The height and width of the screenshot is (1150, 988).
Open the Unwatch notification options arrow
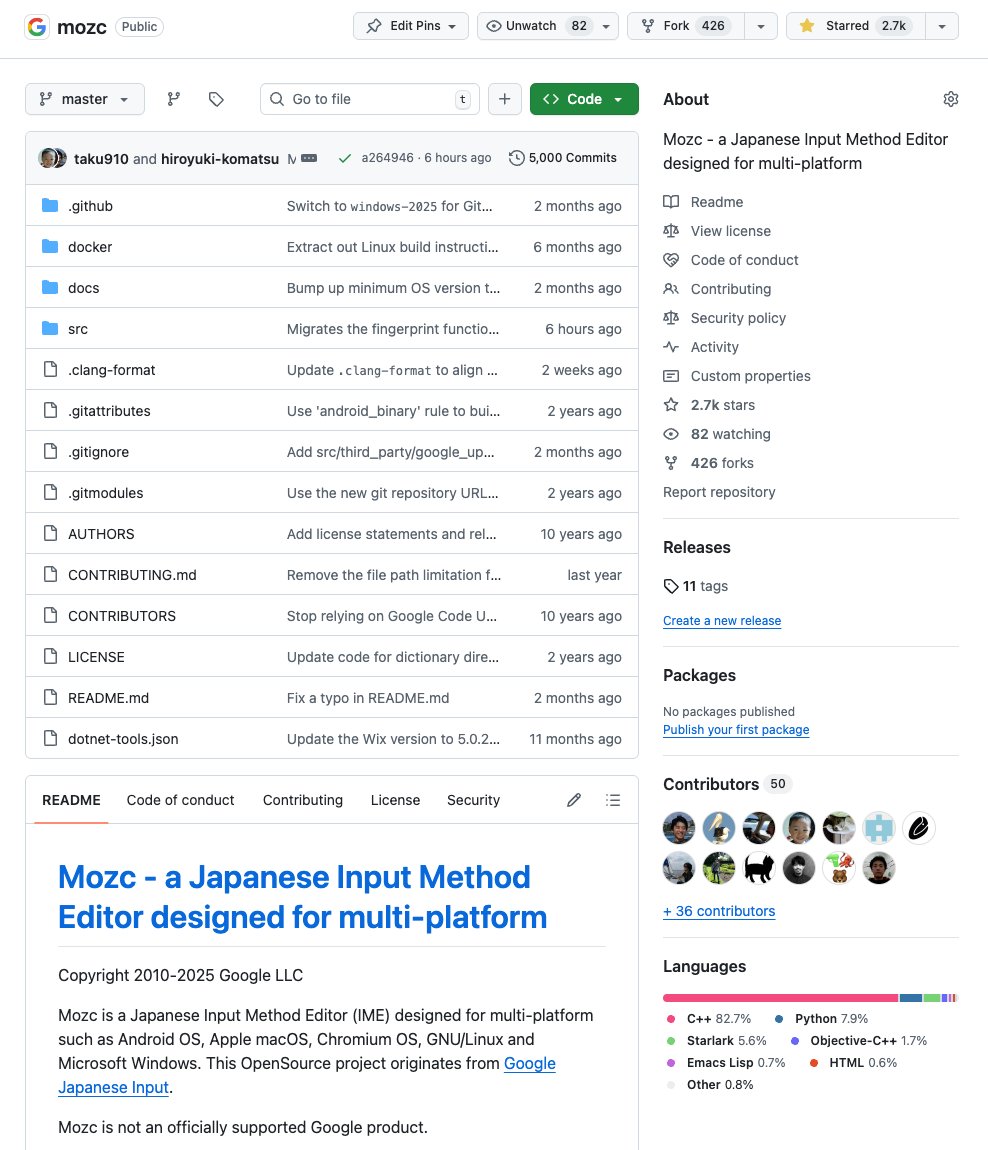point(606,26)
